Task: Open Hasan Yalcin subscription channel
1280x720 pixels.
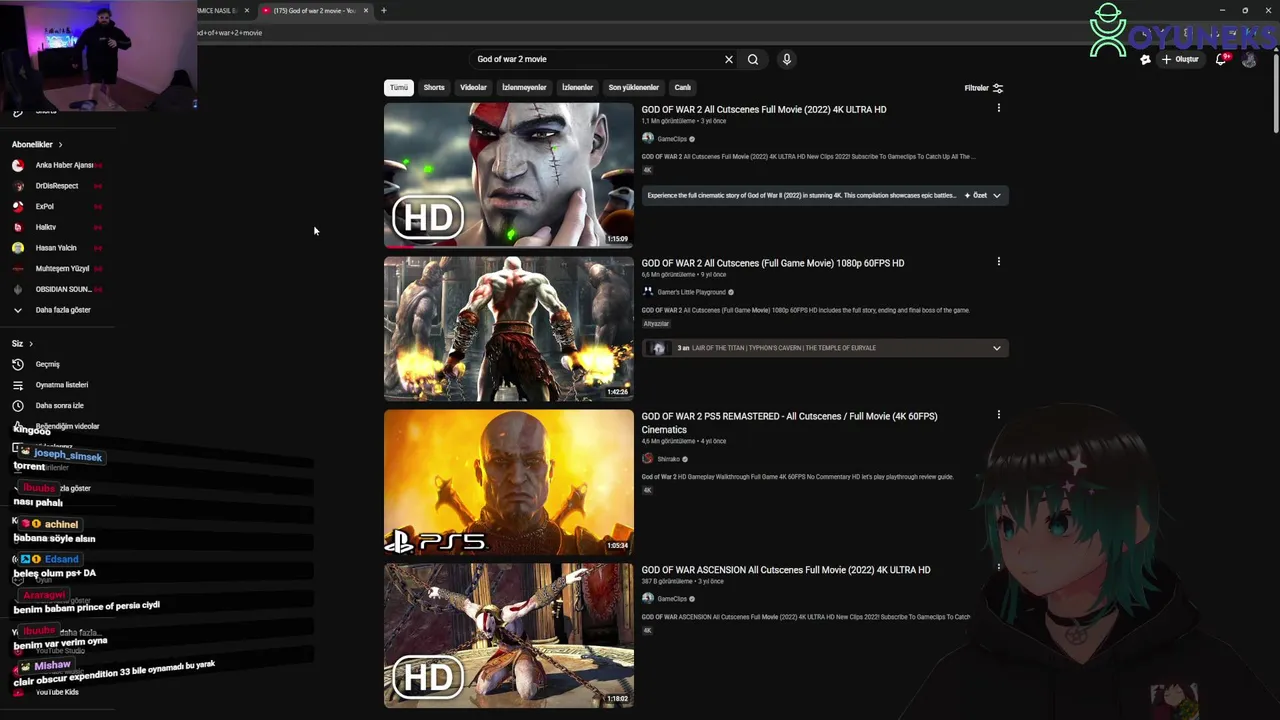Action: 55,248
